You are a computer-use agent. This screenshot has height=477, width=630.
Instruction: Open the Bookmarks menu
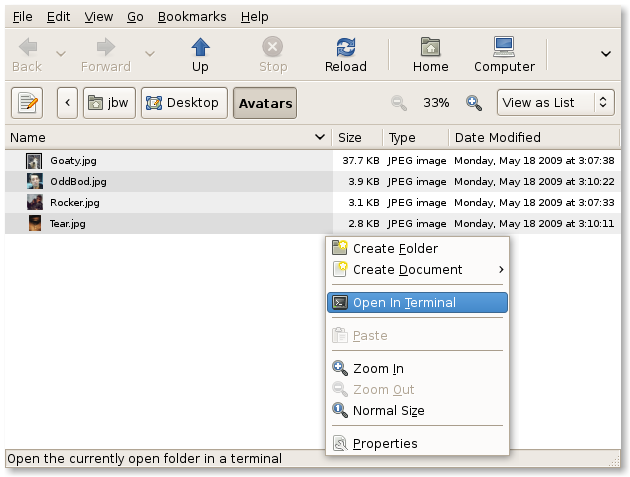(x=192, y=17)
